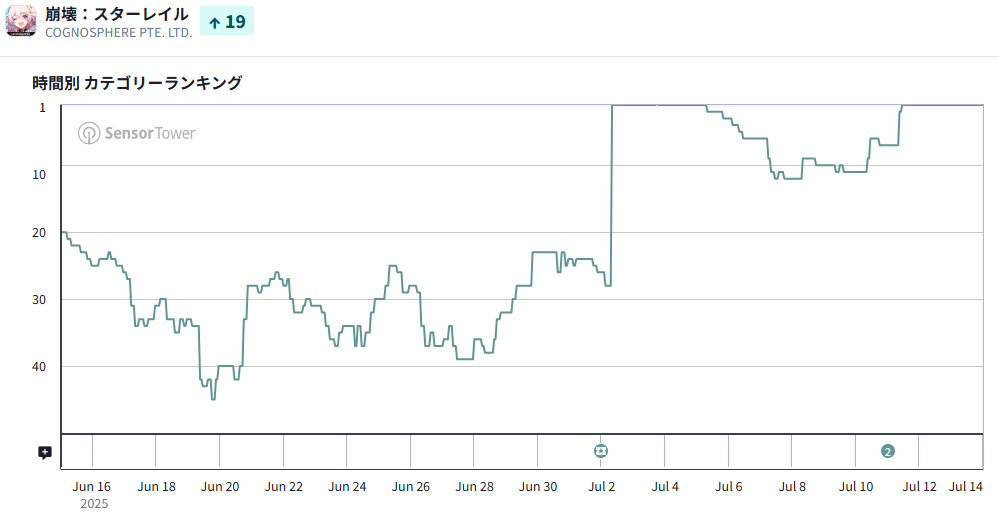The image size is (999, 522).
Task: Click the up arrow rank change badge
Action: click(x=227, y=21)
